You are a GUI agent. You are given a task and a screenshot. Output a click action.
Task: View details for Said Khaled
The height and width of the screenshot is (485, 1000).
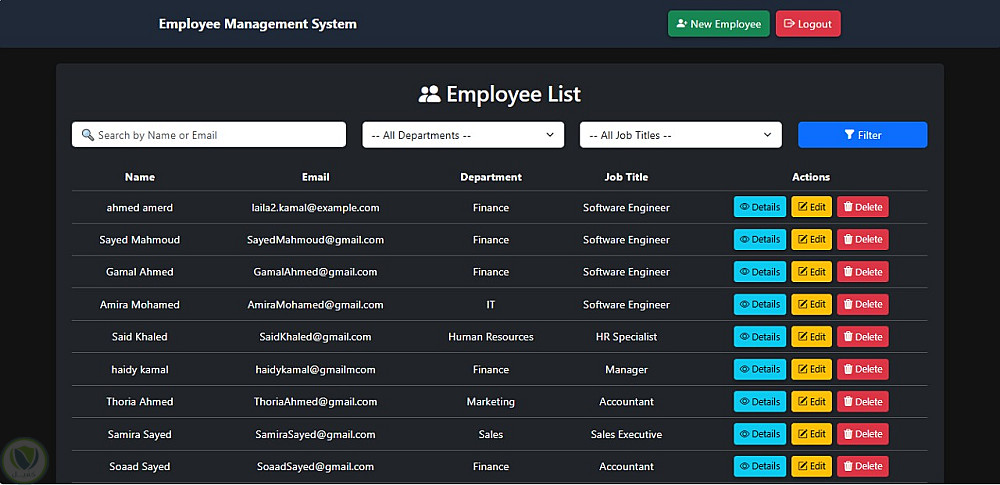[x=760, y=337]
